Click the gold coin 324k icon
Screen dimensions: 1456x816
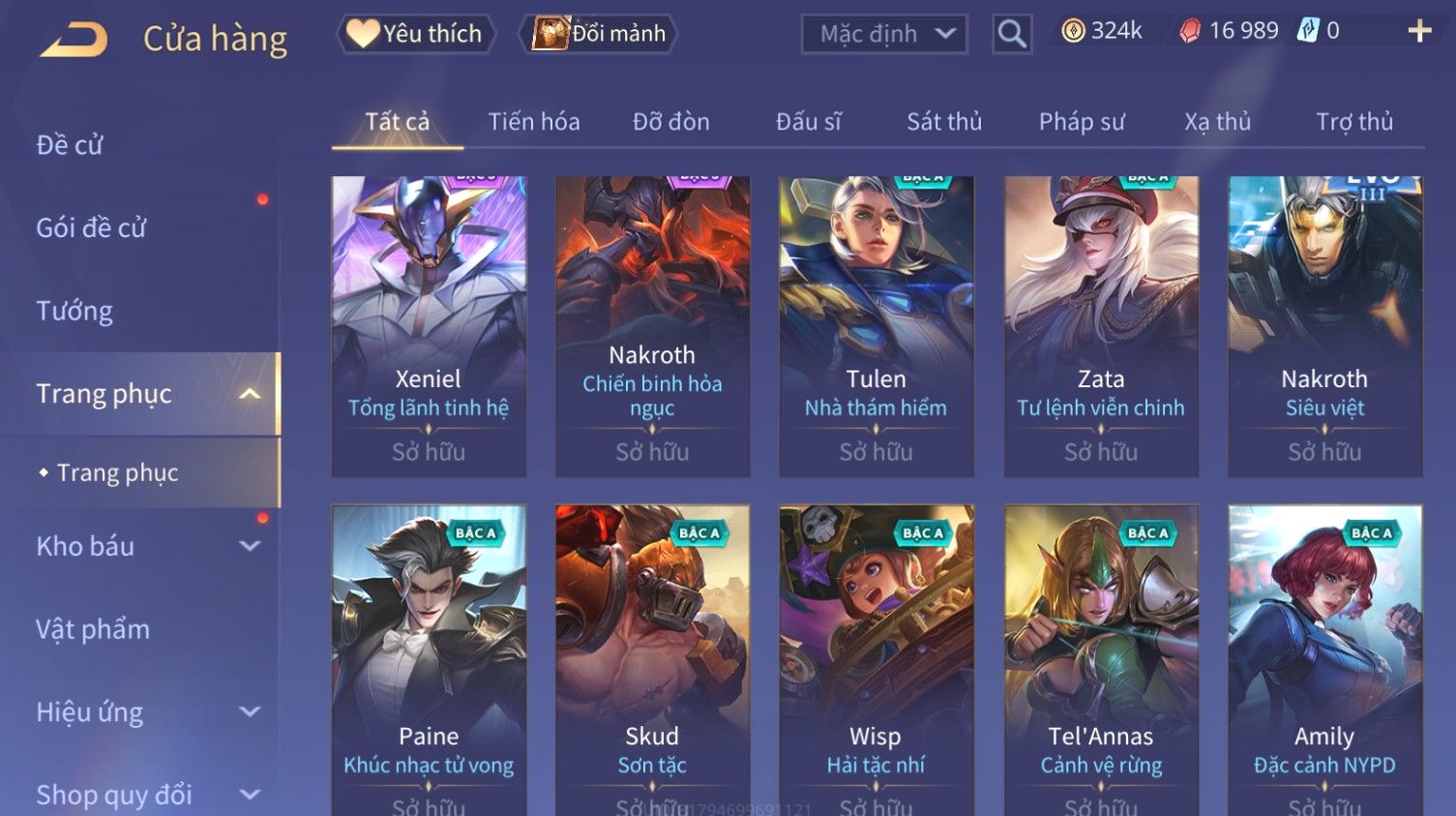point(1073,31)
